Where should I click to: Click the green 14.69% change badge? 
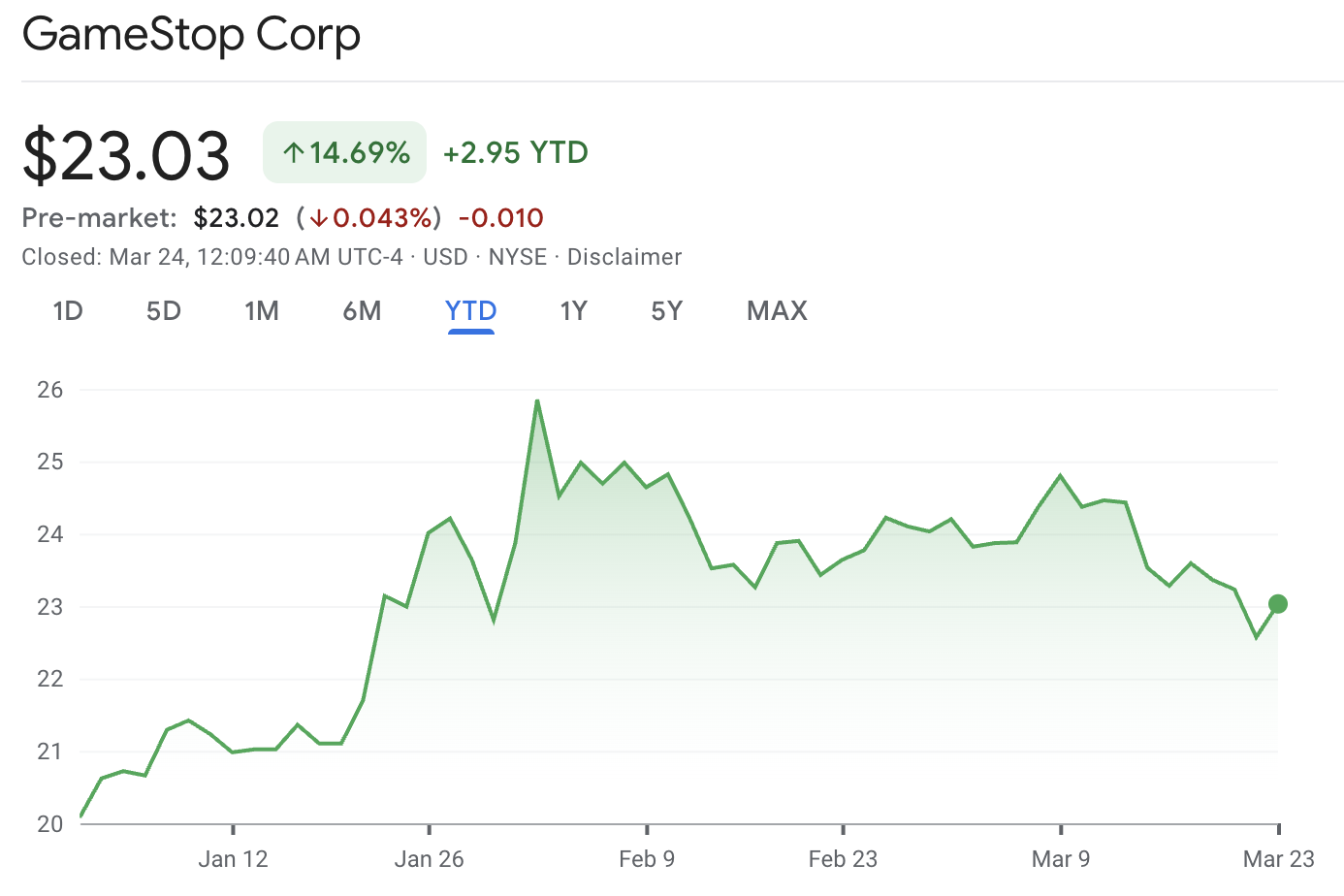click(345, 152)
